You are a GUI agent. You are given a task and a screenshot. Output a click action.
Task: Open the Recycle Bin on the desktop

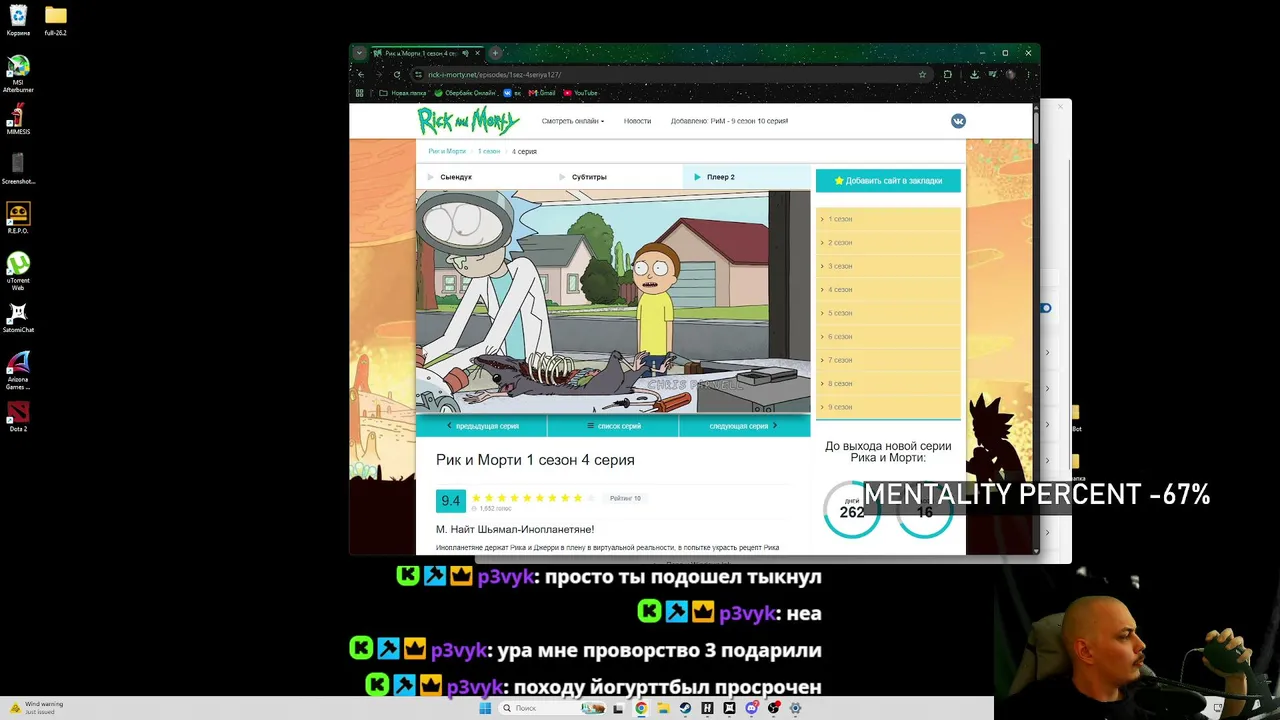coord(18,20)
